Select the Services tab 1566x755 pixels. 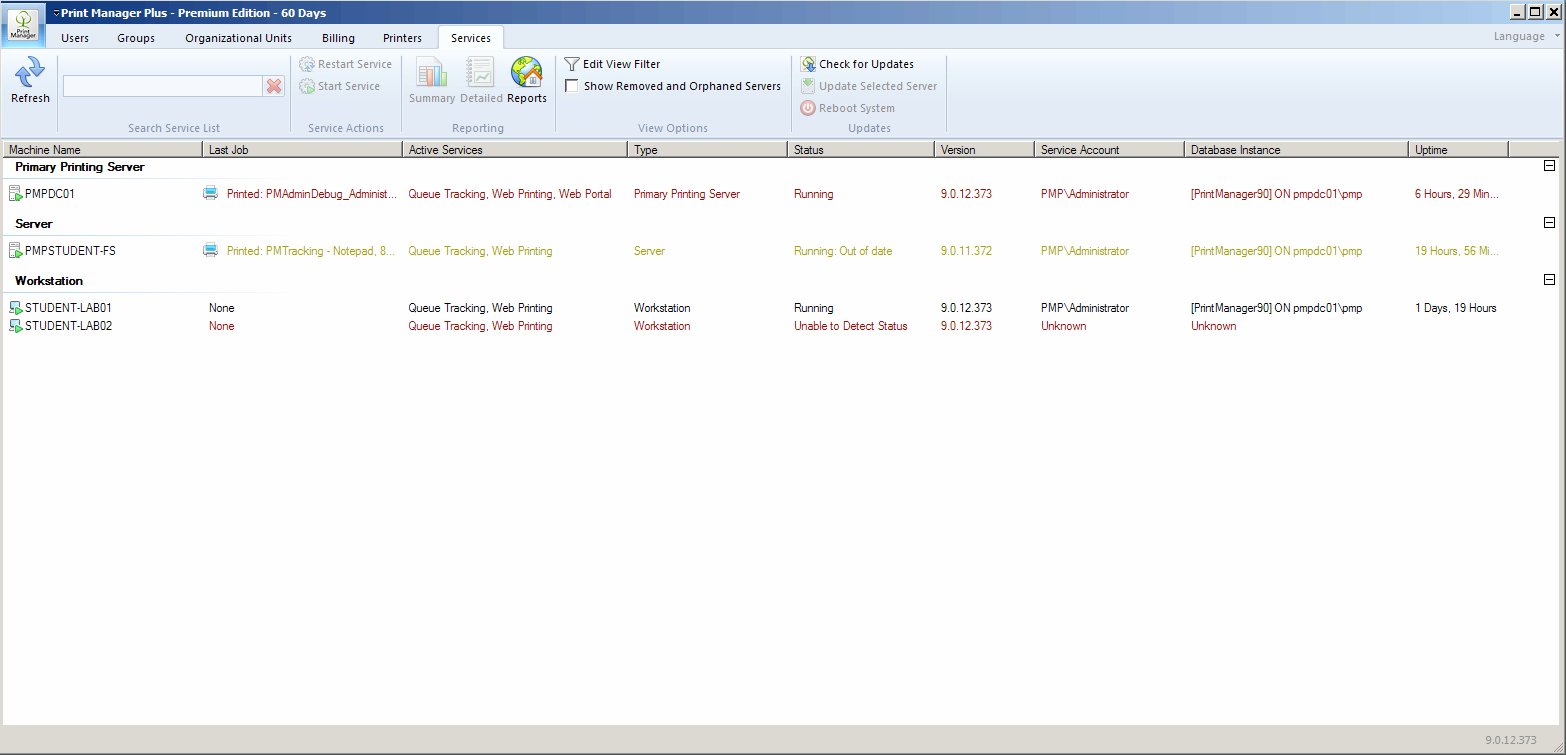pyautogui.click(x=471, y=38)
